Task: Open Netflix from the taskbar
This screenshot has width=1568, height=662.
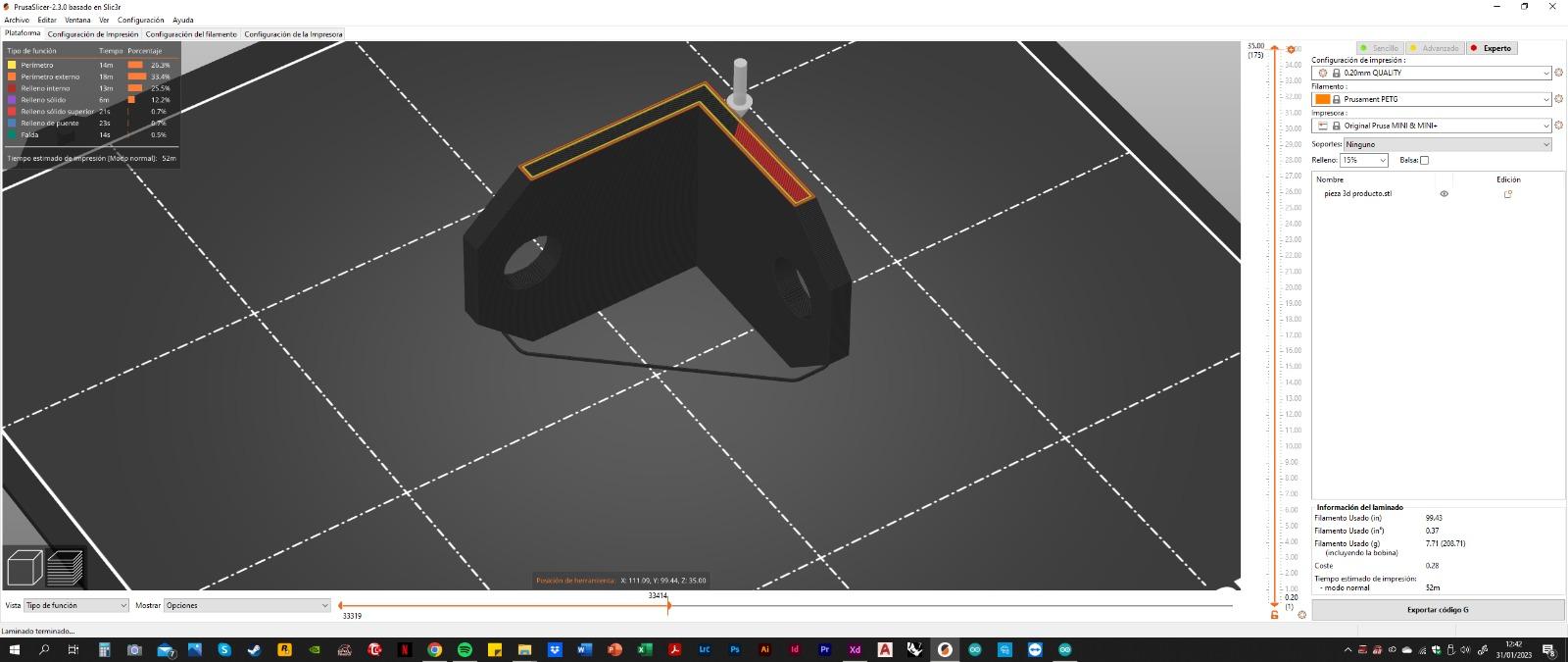Action: (x=405, y=649)
